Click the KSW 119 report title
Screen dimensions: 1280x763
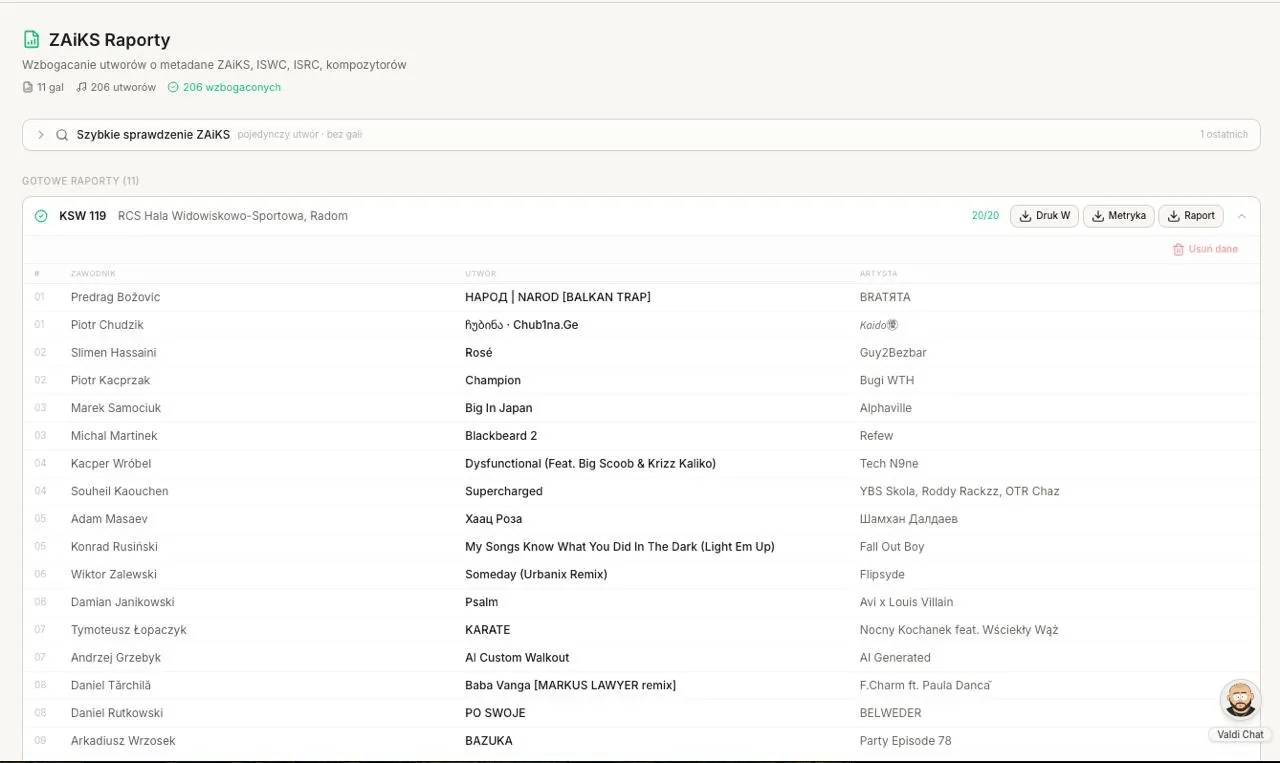[83, 216]
